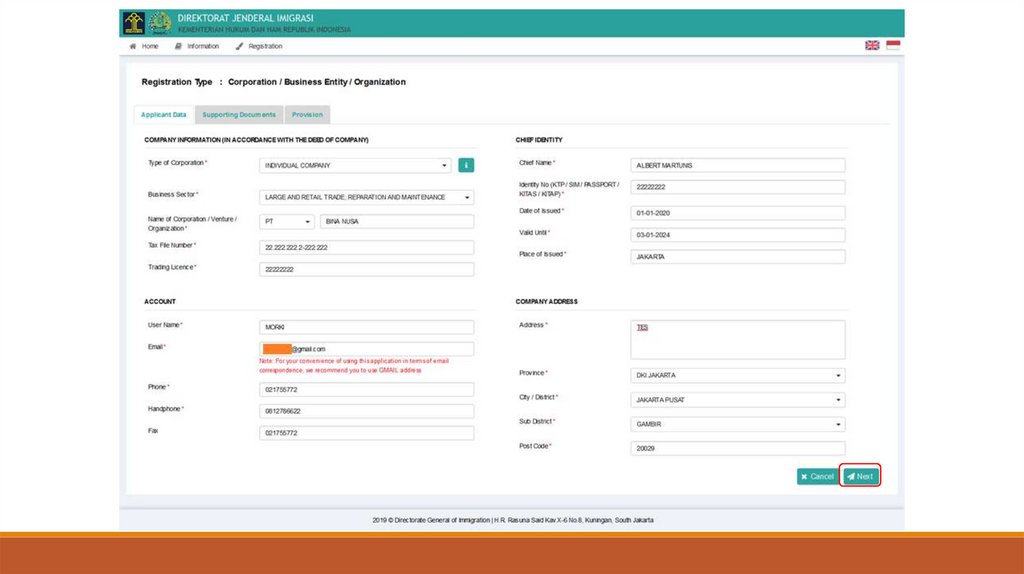Viewport: 1024px width, 574px height.
Task: Click the red GMAIL recommendation note
Action: [354, 366]
